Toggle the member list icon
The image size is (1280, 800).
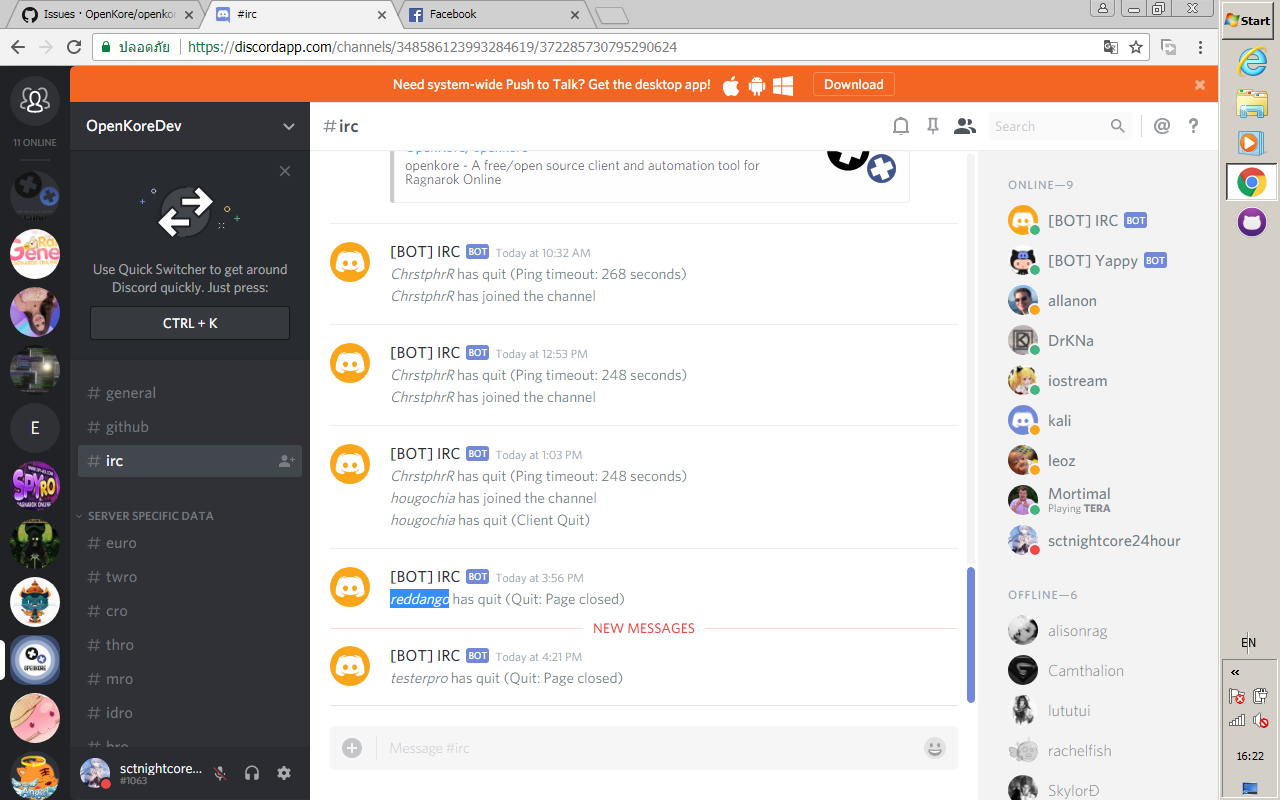click(964, 126)
